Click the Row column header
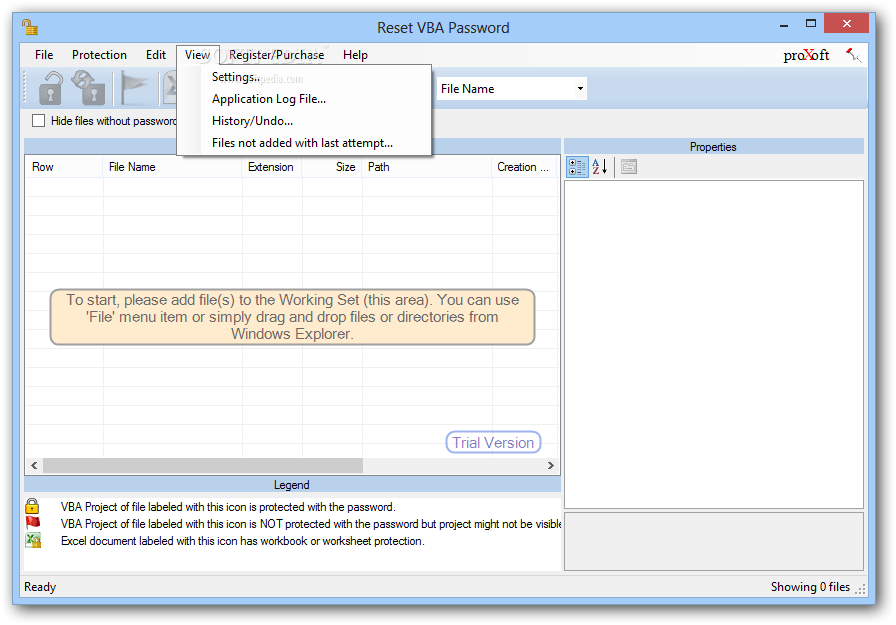The image size is (896, 625). (x=64, y=167)
